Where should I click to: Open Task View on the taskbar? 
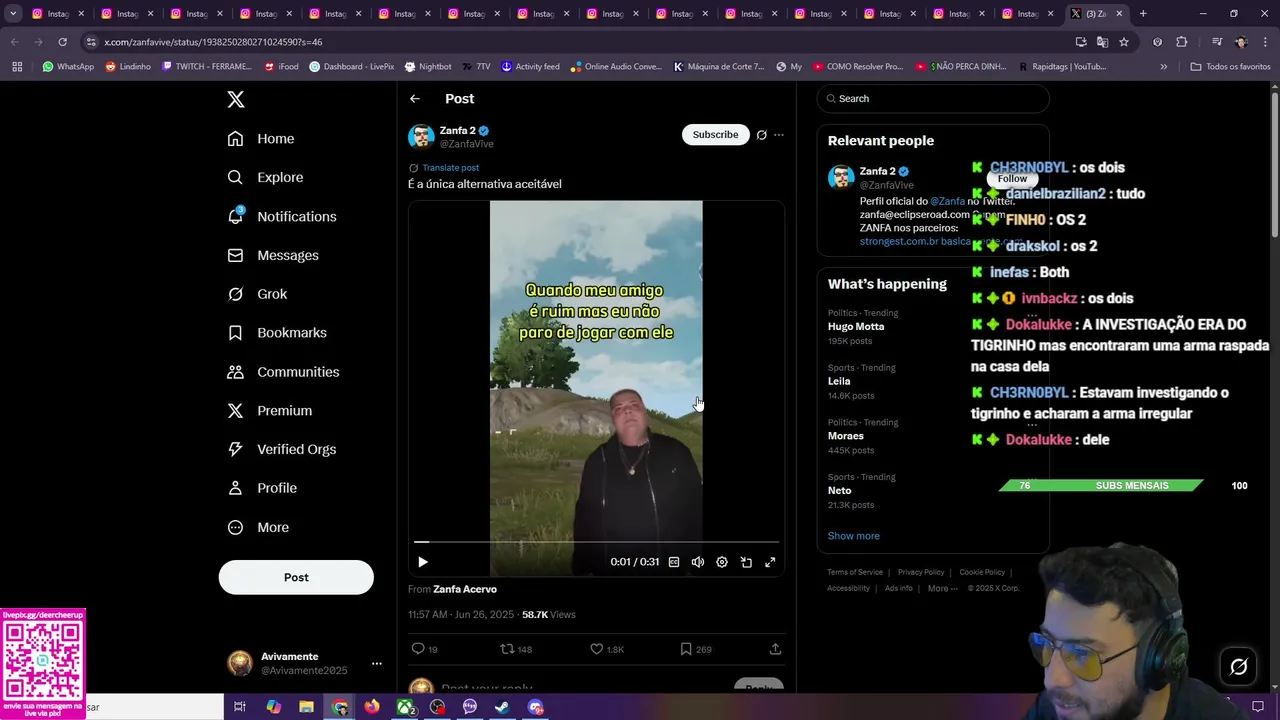click(x=240, y=707)
